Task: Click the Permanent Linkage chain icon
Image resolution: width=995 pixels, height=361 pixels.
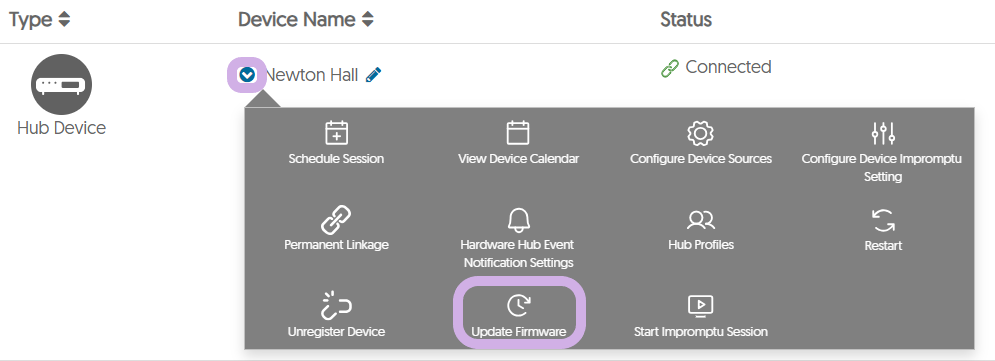Action: 336,220
